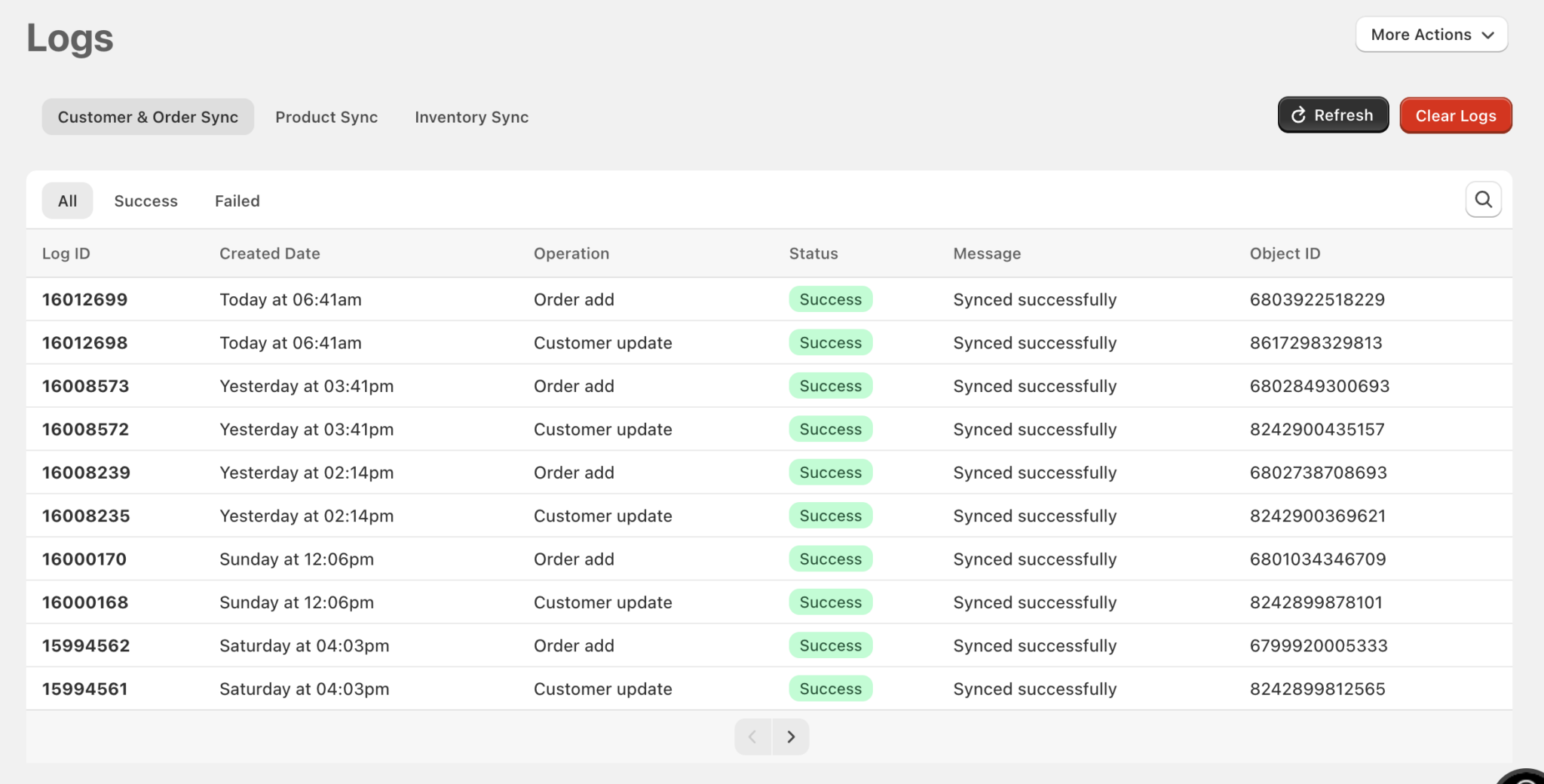Click Success badge in row 16000170

pyautogui.click(x=830, y=559)
